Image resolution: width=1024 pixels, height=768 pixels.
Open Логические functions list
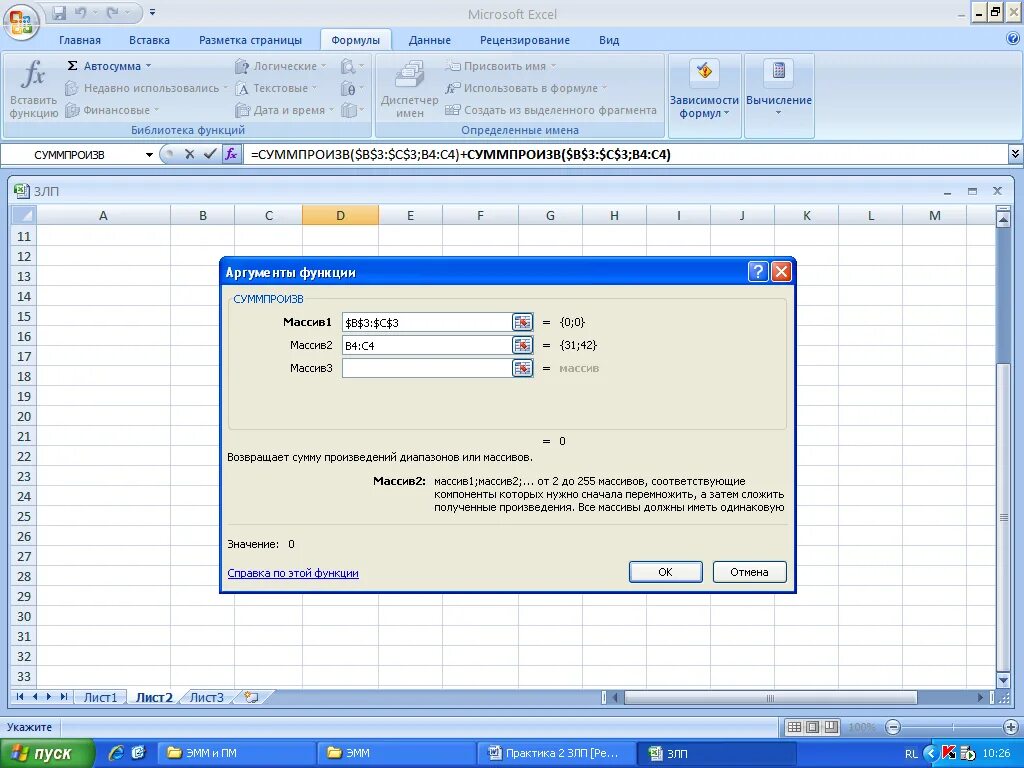[x=280, y=66]
